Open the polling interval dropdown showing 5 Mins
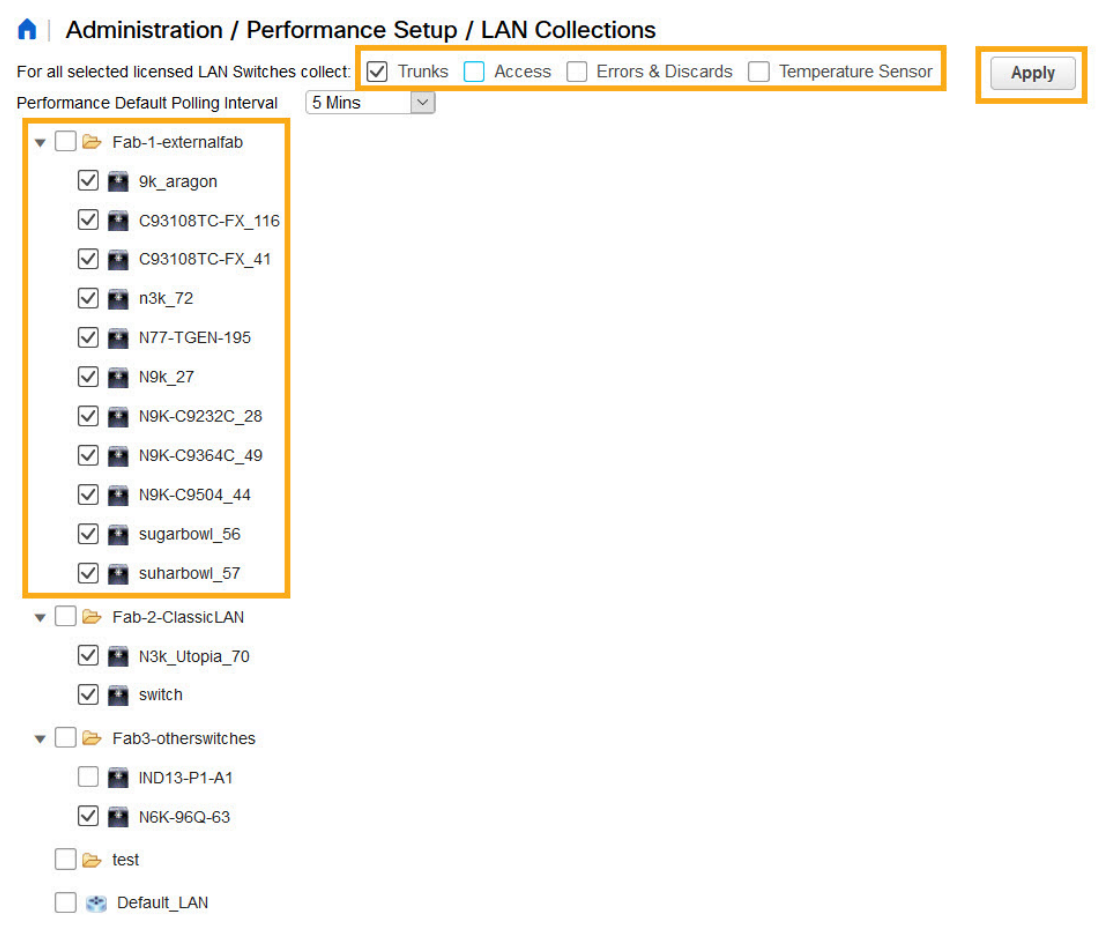Screen dimensions: 1102x928 (x=424, y=102)
